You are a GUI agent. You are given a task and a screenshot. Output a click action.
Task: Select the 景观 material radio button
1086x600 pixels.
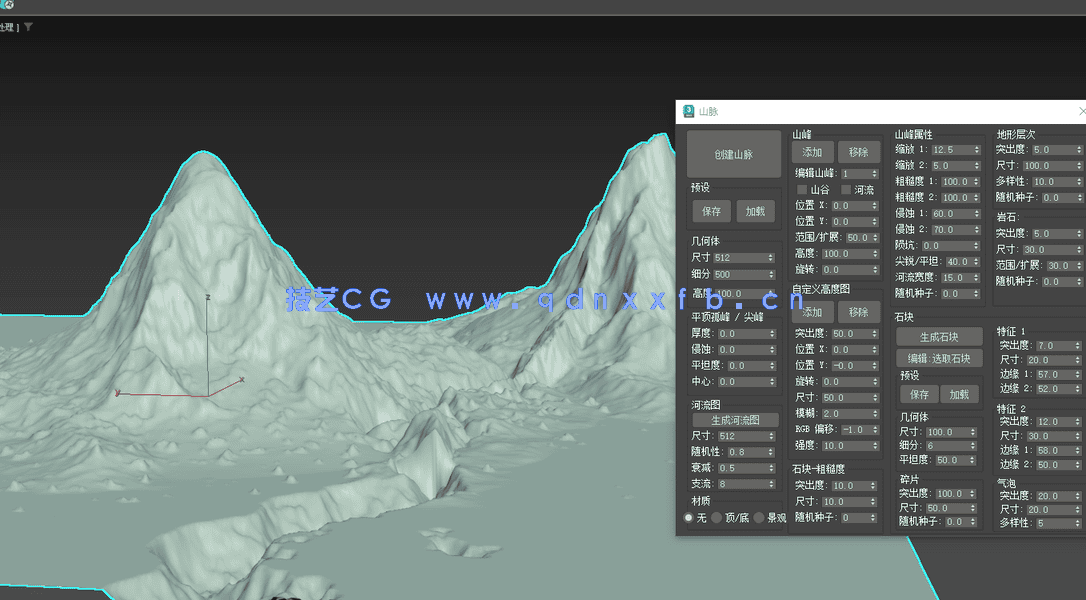click(760, 515)
